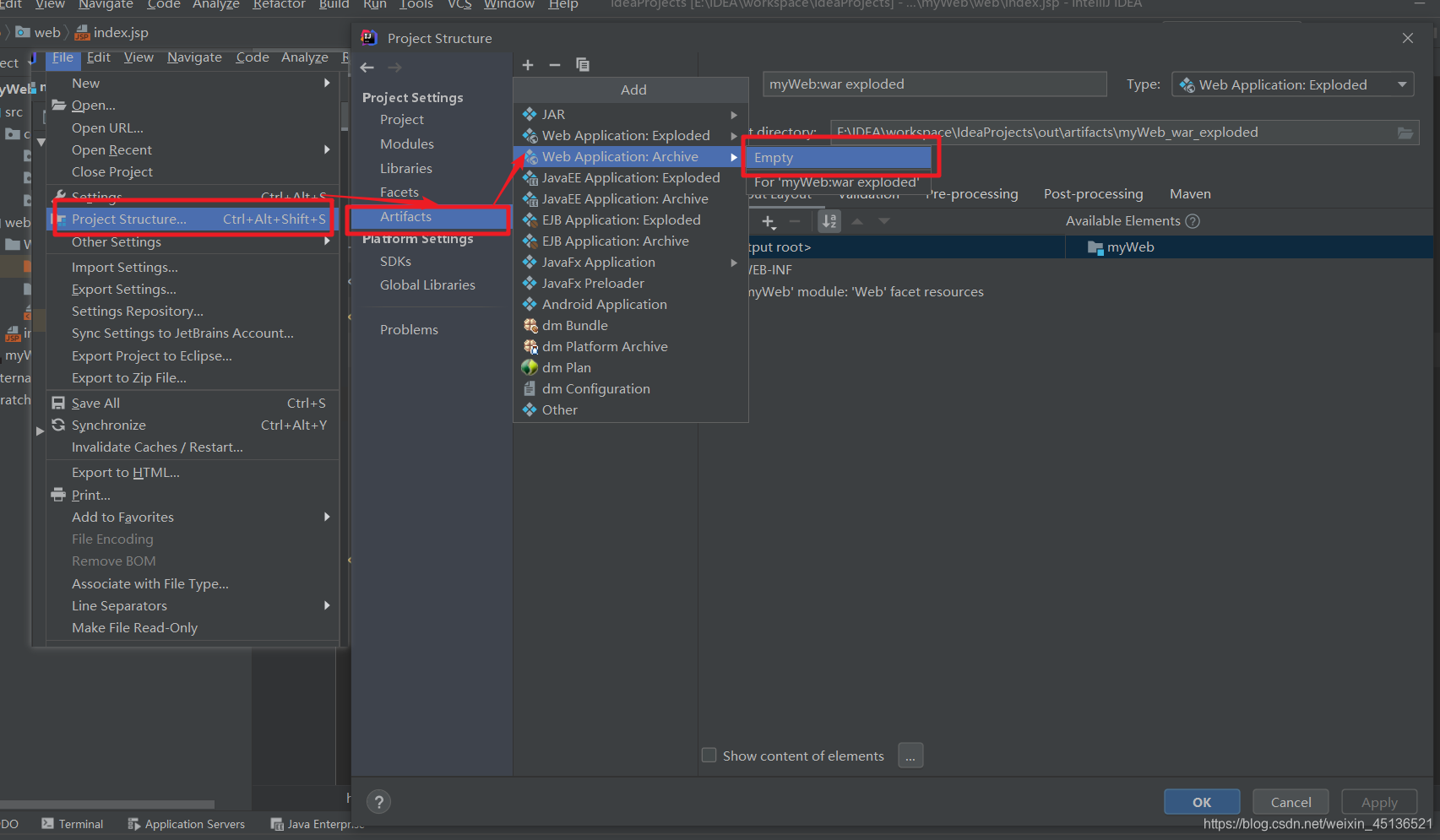
Task: Choose For 'myWeb:war exploded' option
Action: 837,182
